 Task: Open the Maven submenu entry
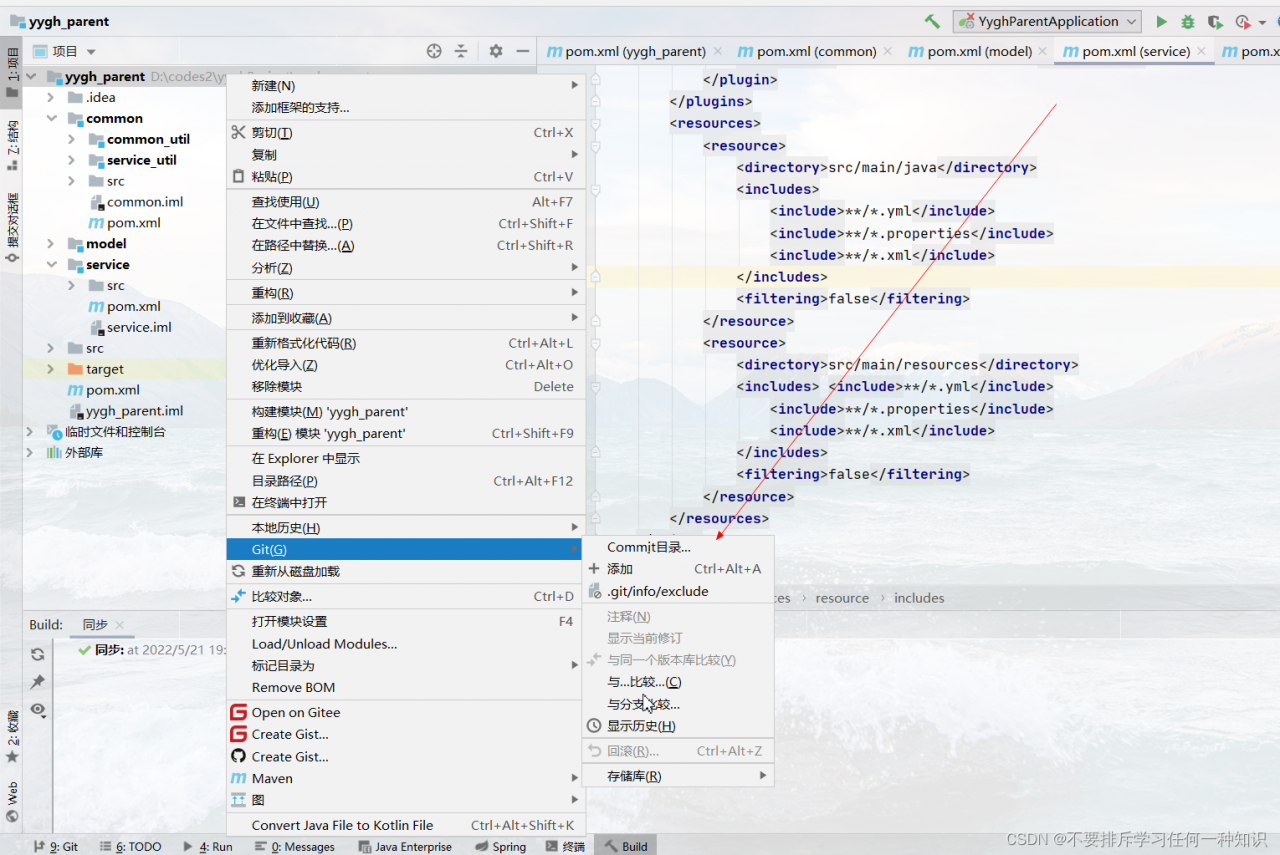(405, 778)
